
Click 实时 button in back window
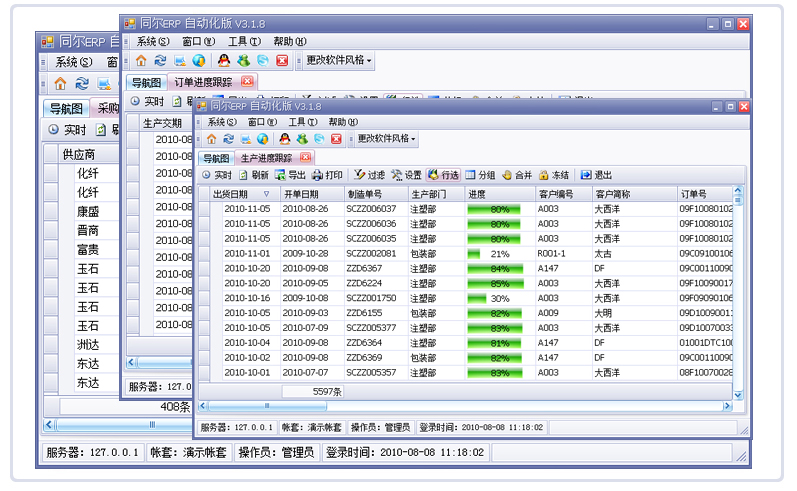(67, 130)
